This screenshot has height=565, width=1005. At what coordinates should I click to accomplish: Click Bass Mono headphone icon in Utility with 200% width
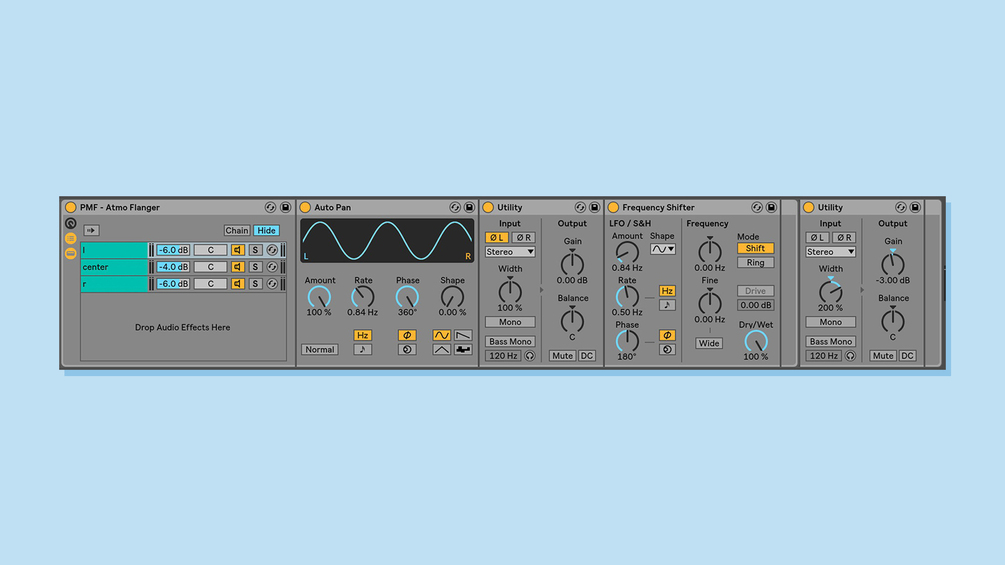click(850, 356)
